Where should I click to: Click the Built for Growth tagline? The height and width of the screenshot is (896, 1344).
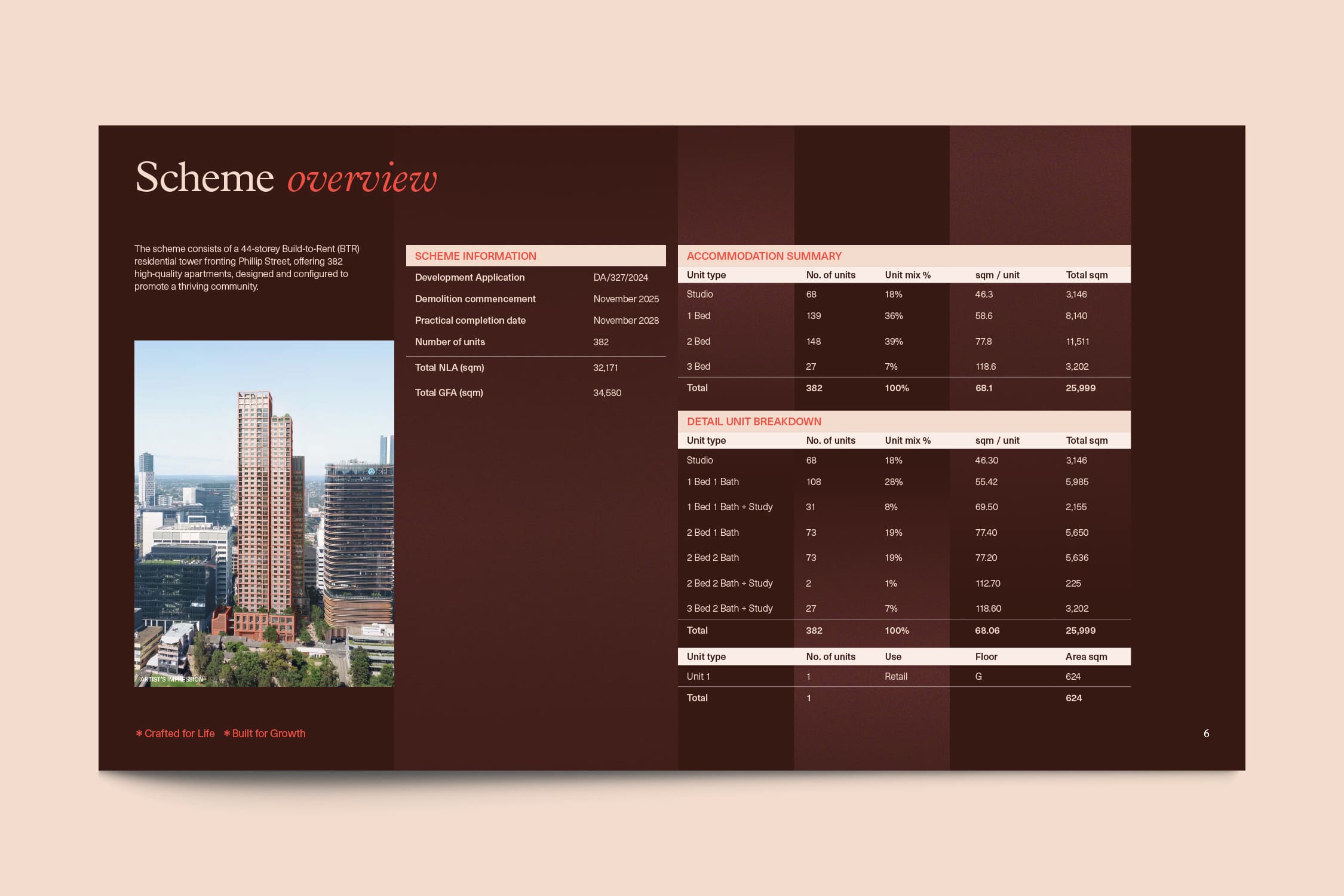coord(265,734)
